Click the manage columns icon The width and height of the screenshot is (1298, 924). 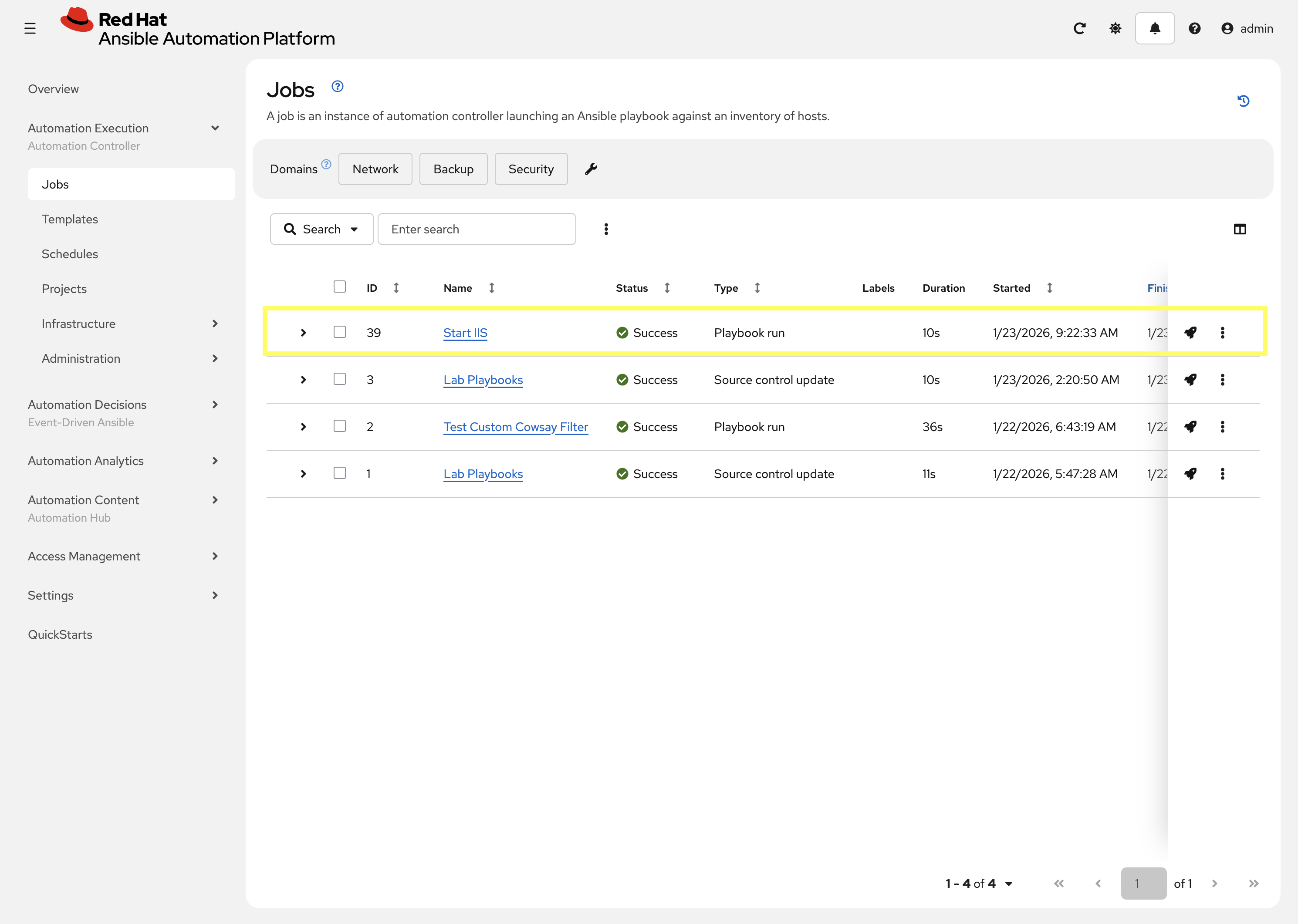[x=1239, y=229]
